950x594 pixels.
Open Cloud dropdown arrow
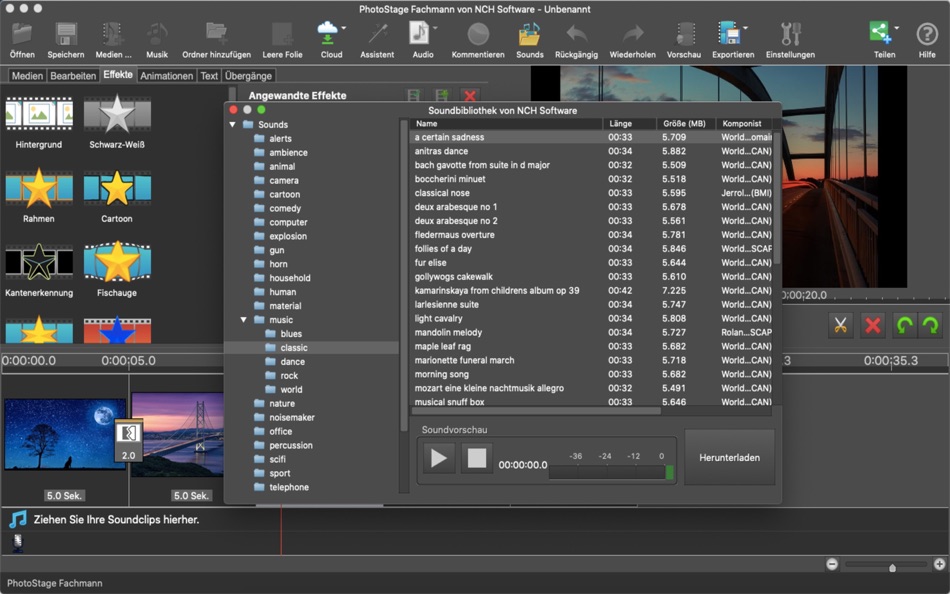point(344,28)
